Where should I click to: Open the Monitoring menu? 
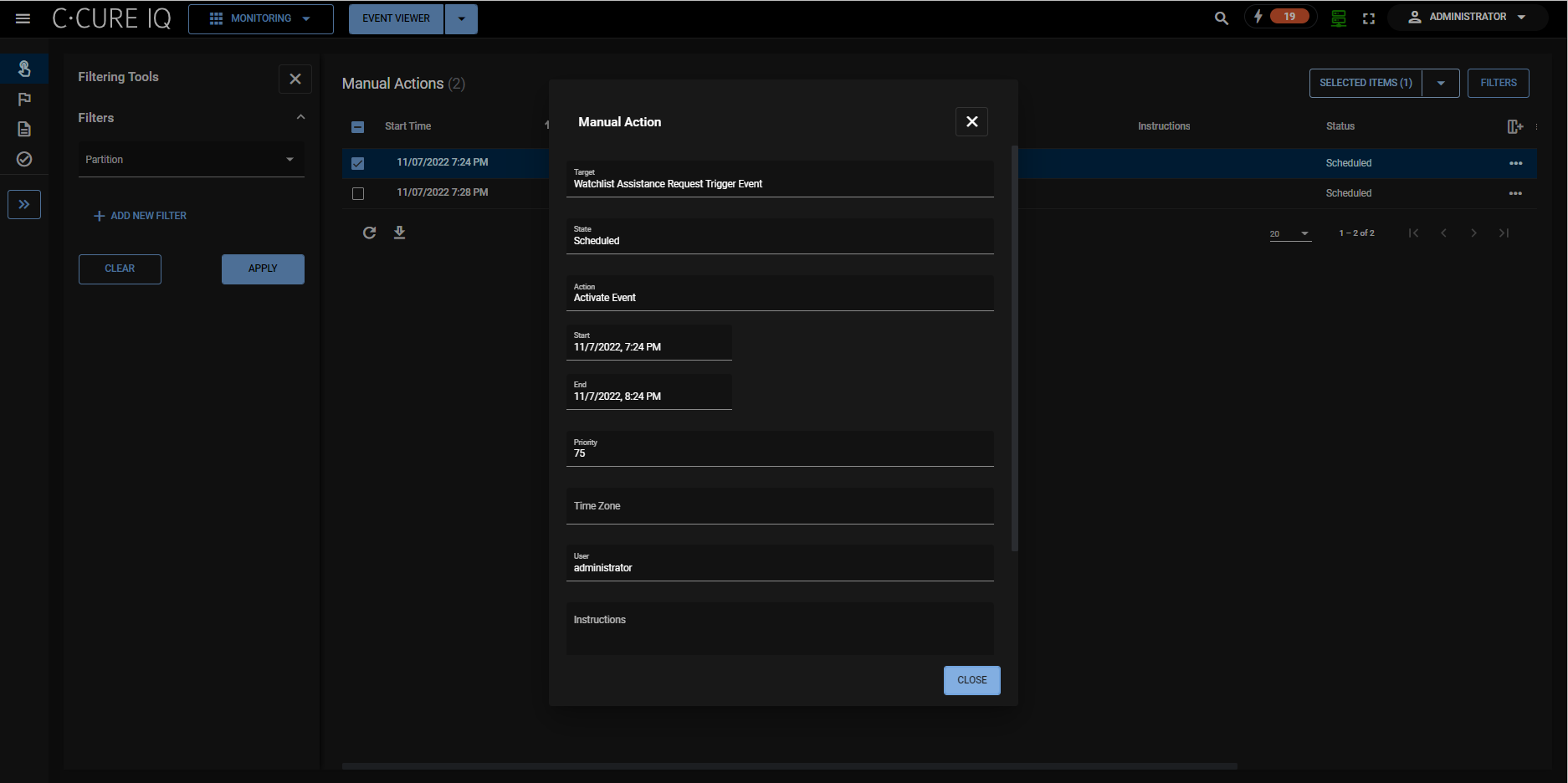260,18
